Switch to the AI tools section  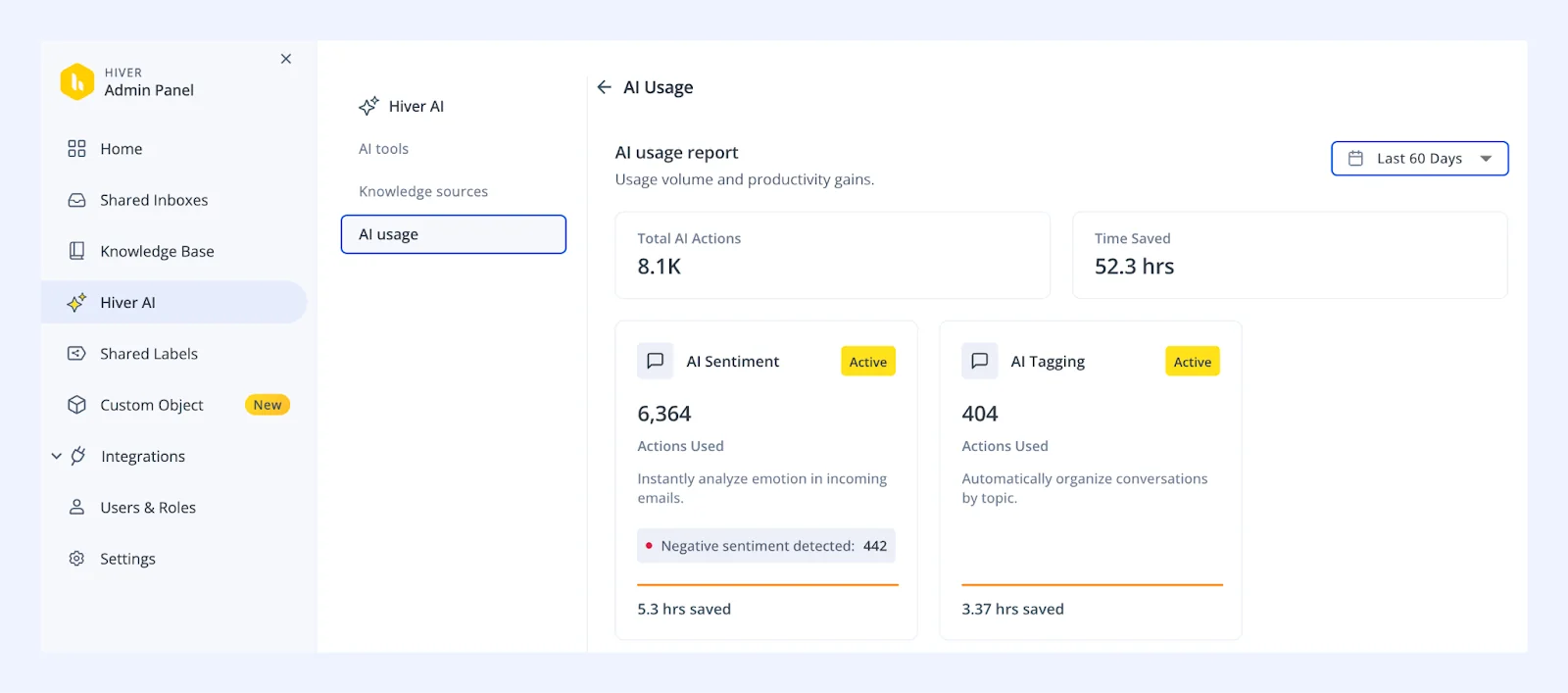384,149
